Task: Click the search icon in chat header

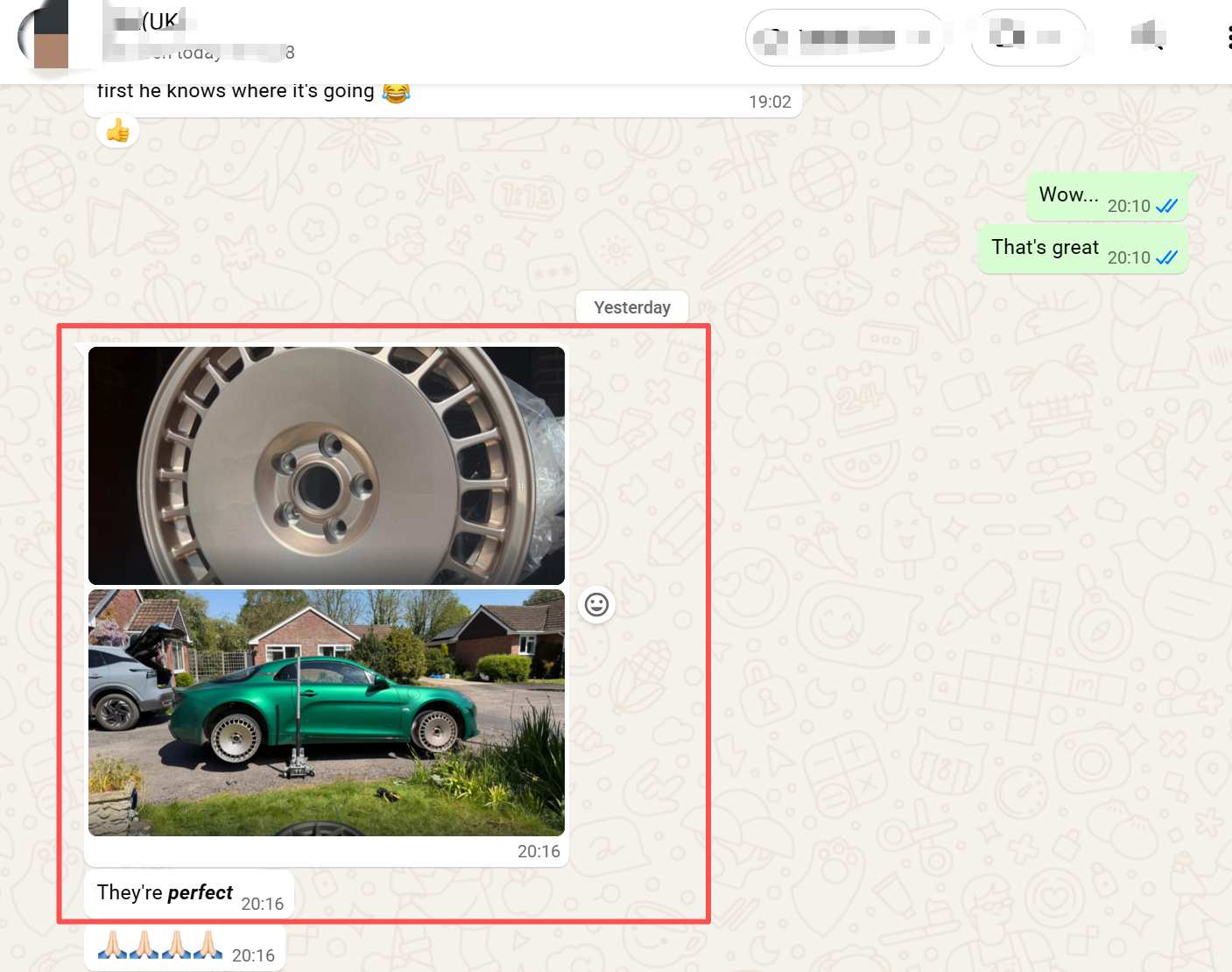Action: 1149,37
